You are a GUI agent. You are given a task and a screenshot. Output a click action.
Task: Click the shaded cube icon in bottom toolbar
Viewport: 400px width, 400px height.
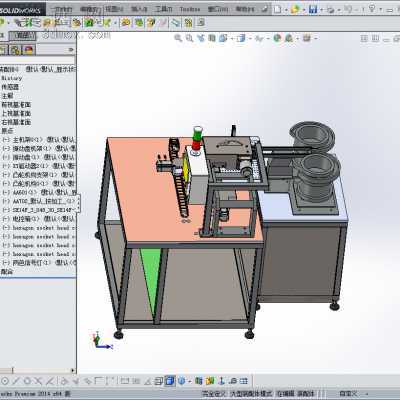click(170, 381)
